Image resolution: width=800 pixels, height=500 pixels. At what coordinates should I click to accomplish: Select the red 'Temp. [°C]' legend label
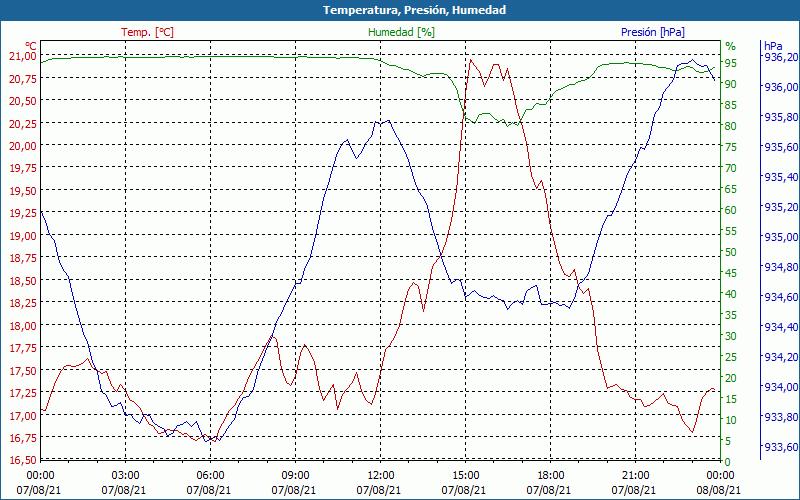point(147,32)
